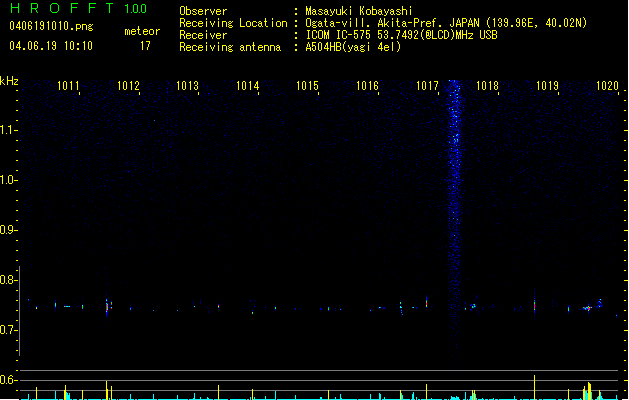The image size is (629, 400).
Task: Click the HROFFT 1.0.0 title text
Action: (79, 8)
